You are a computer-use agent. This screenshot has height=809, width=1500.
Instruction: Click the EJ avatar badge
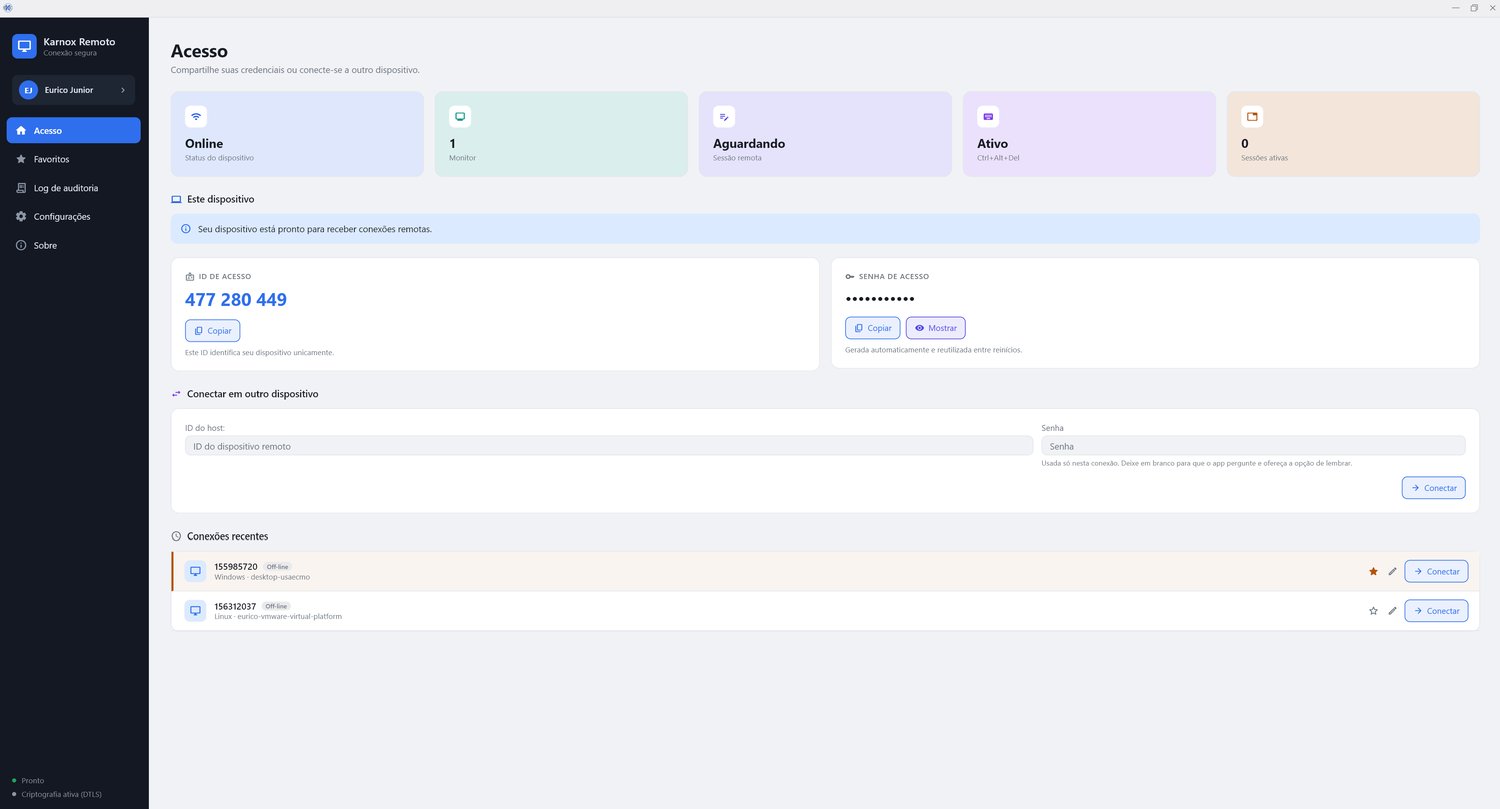pyautogui.click(x=28, y=90)
